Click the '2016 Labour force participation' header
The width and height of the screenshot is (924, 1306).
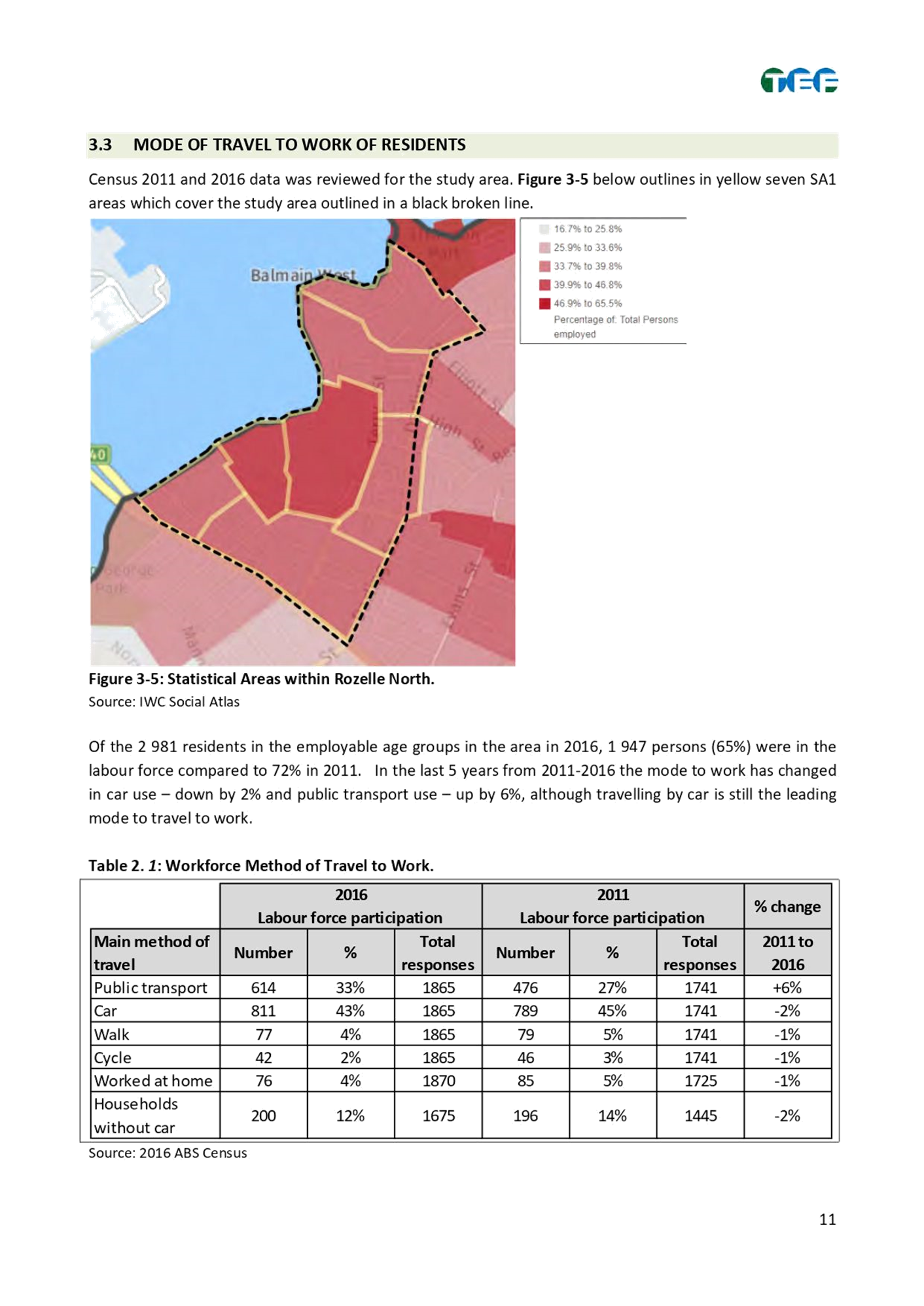point(351,906)
